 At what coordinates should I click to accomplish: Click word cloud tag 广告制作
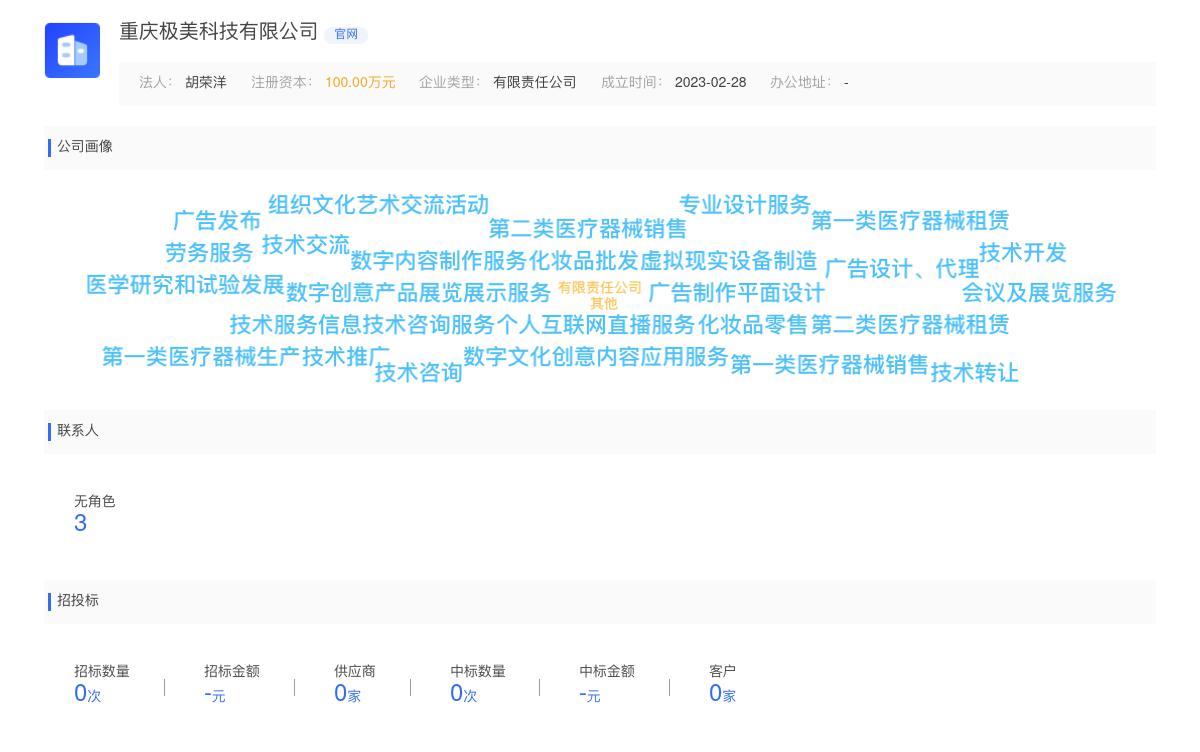[x=693, y=293]
